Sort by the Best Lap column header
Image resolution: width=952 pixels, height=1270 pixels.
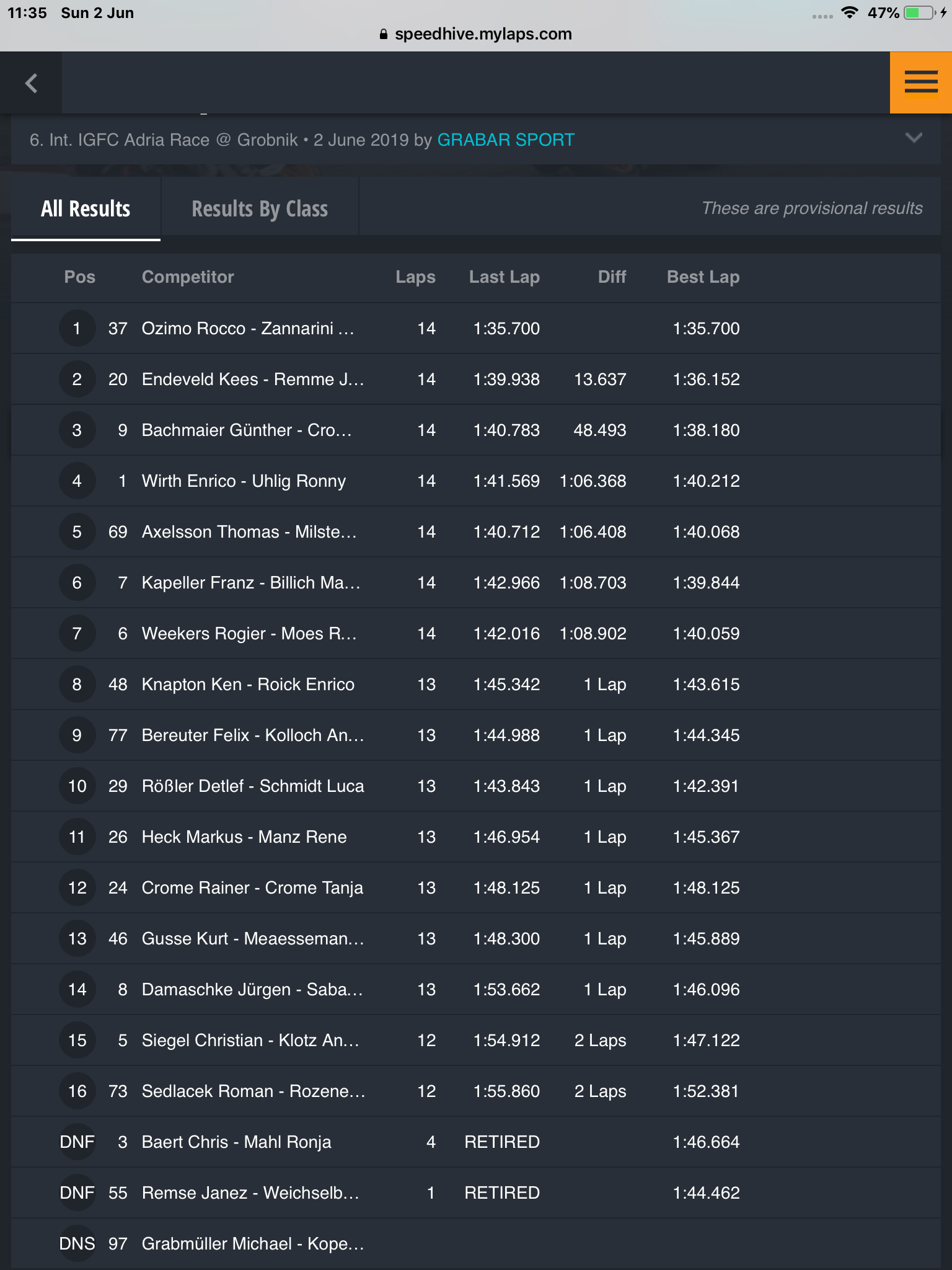(x=703, y=277)
